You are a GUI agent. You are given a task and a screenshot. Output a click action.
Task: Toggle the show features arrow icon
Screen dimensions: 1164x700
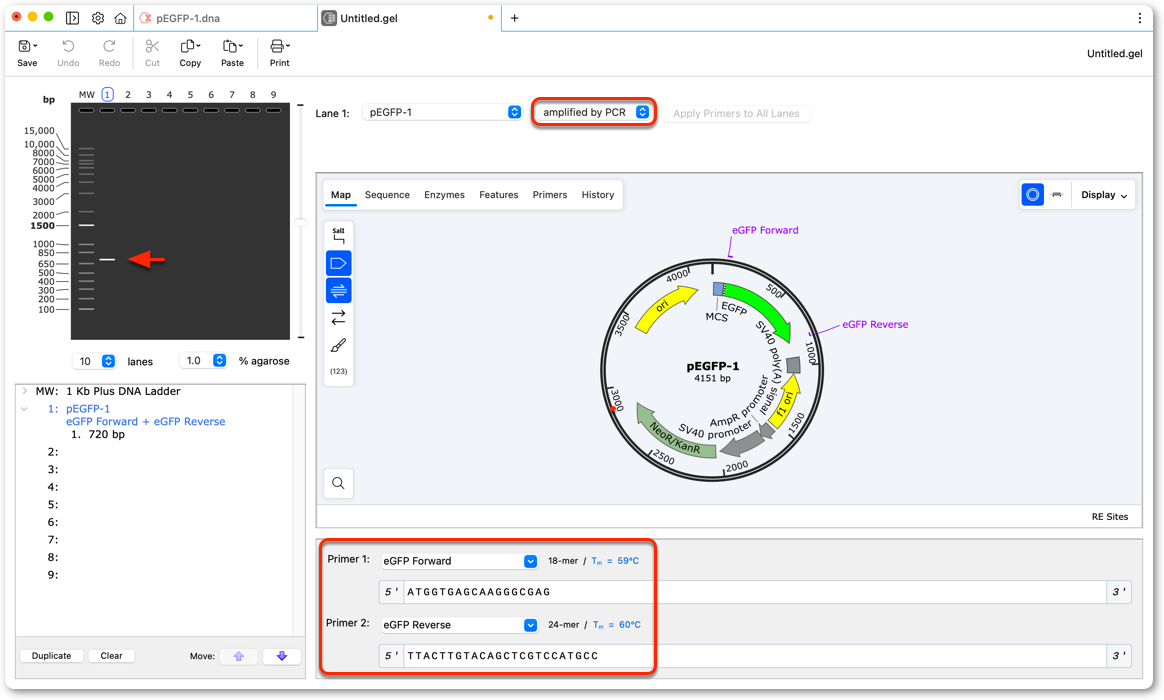(x=339, y=263)
